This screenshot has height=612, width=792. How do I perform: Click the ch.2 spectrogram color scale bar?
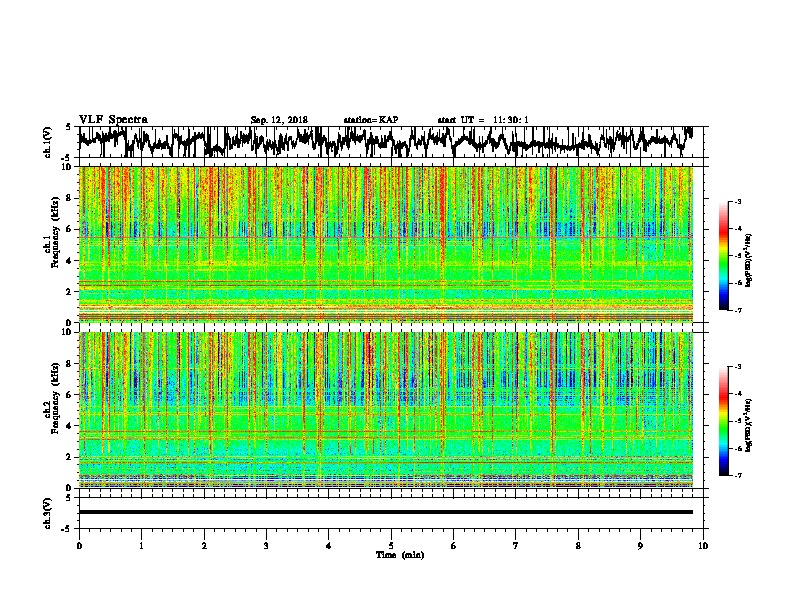[724, 421]
